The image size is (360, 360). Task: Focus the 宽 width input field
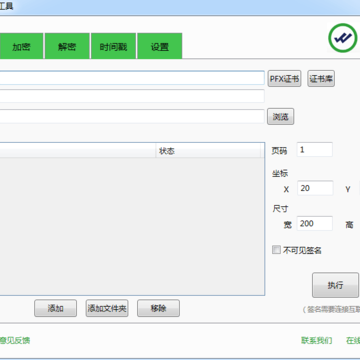coord(315,223)
